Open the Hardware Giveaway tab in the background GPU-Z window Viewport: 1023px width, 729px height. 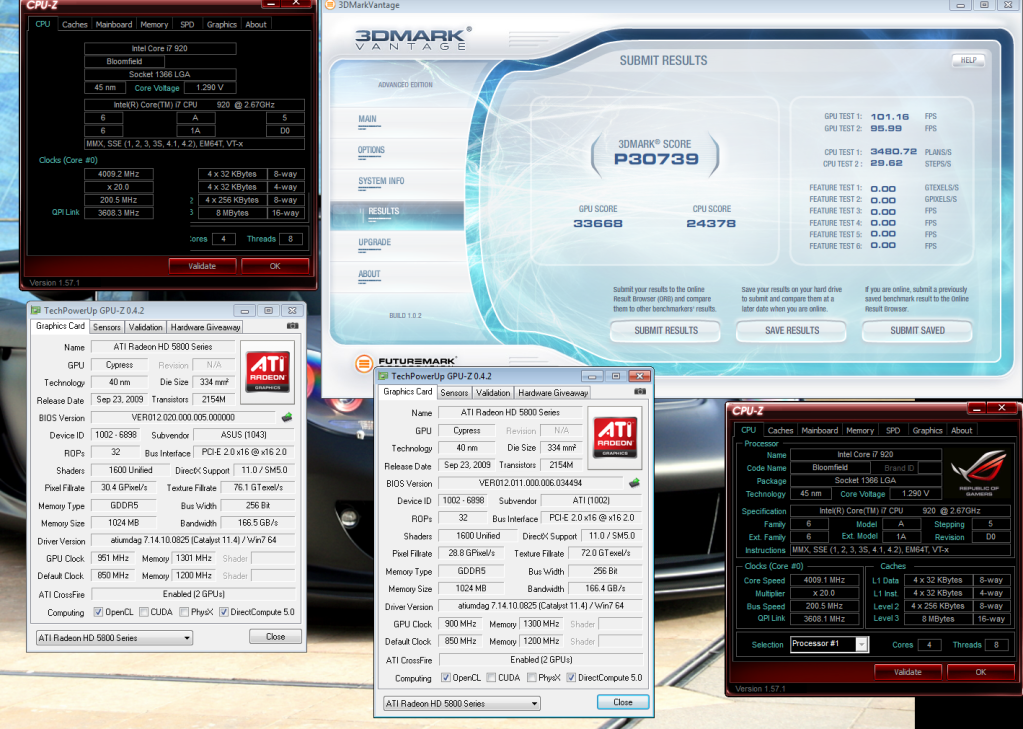click(x=206, y=327)
